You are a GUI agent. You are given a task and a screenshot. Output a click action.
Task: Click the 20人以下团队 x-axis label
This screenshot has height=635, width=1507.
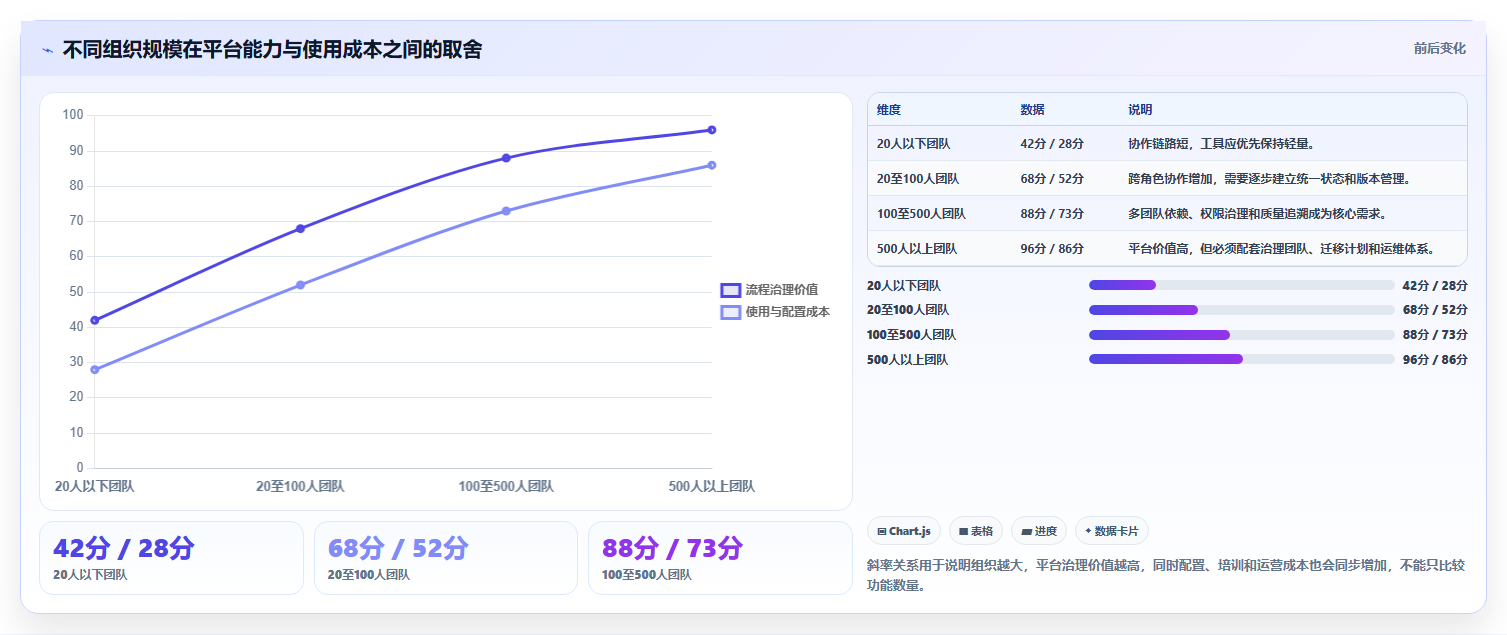[95, 486]
